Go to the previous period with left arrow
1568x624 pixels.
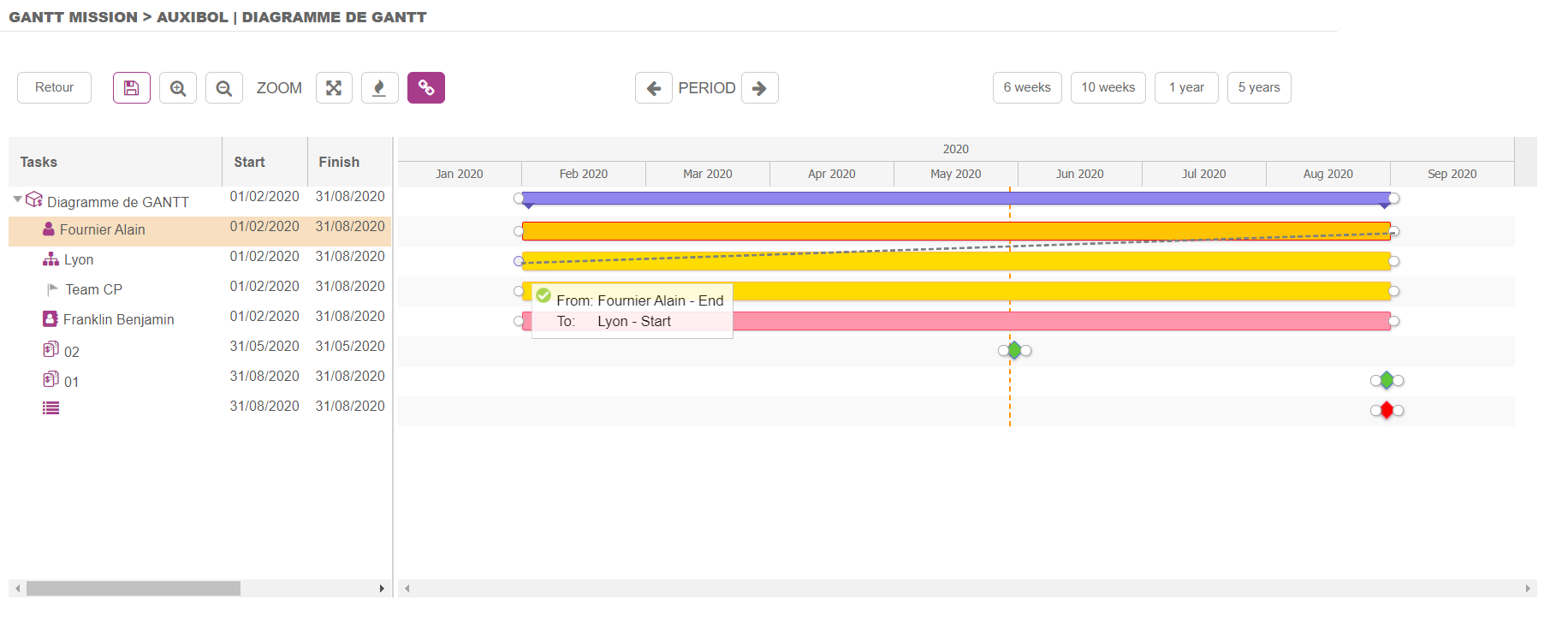pyautogui.click(x=653, y=88)
